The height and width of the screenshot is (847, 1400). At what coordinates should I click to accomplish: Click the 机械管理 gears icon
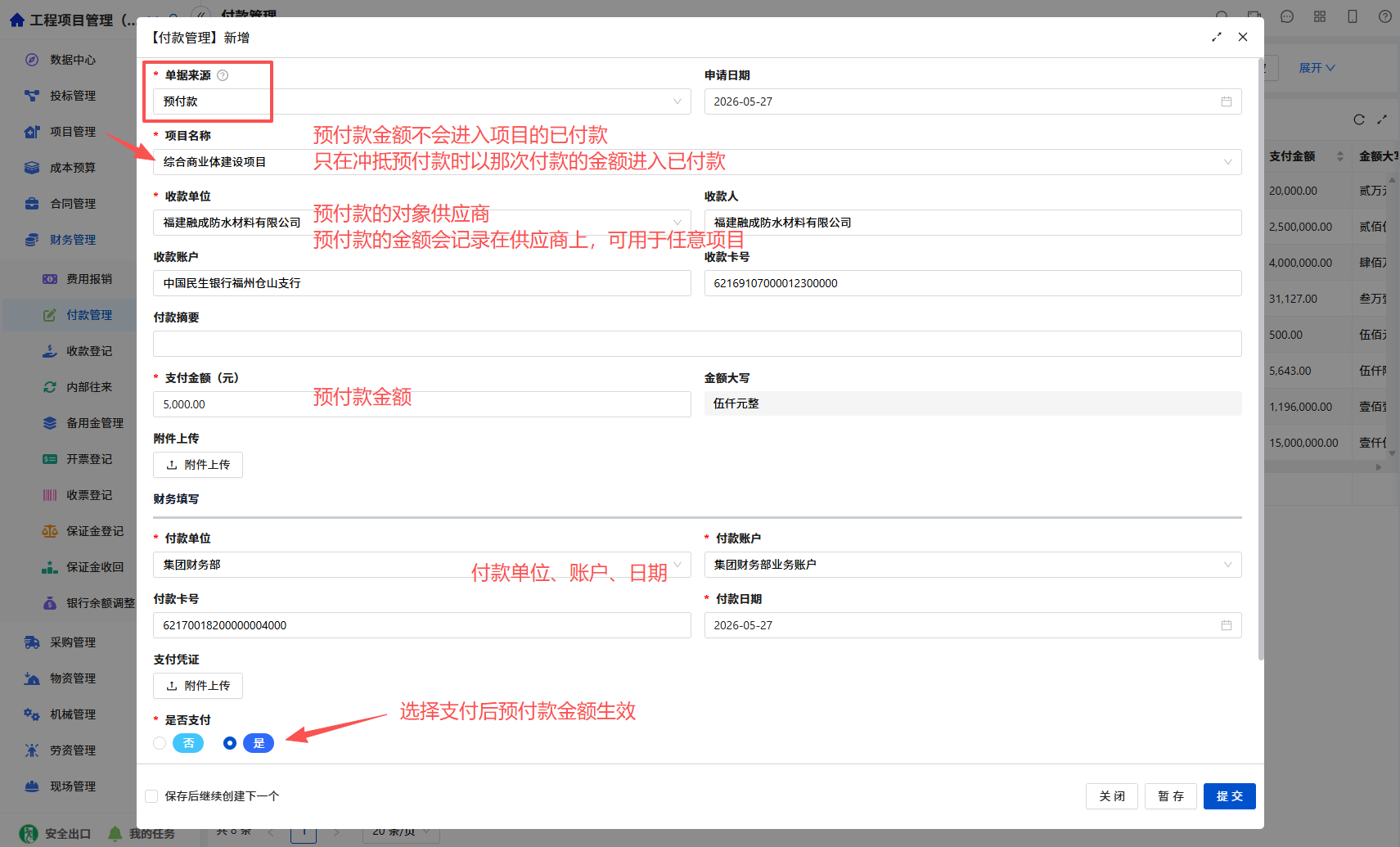[32, 714]
